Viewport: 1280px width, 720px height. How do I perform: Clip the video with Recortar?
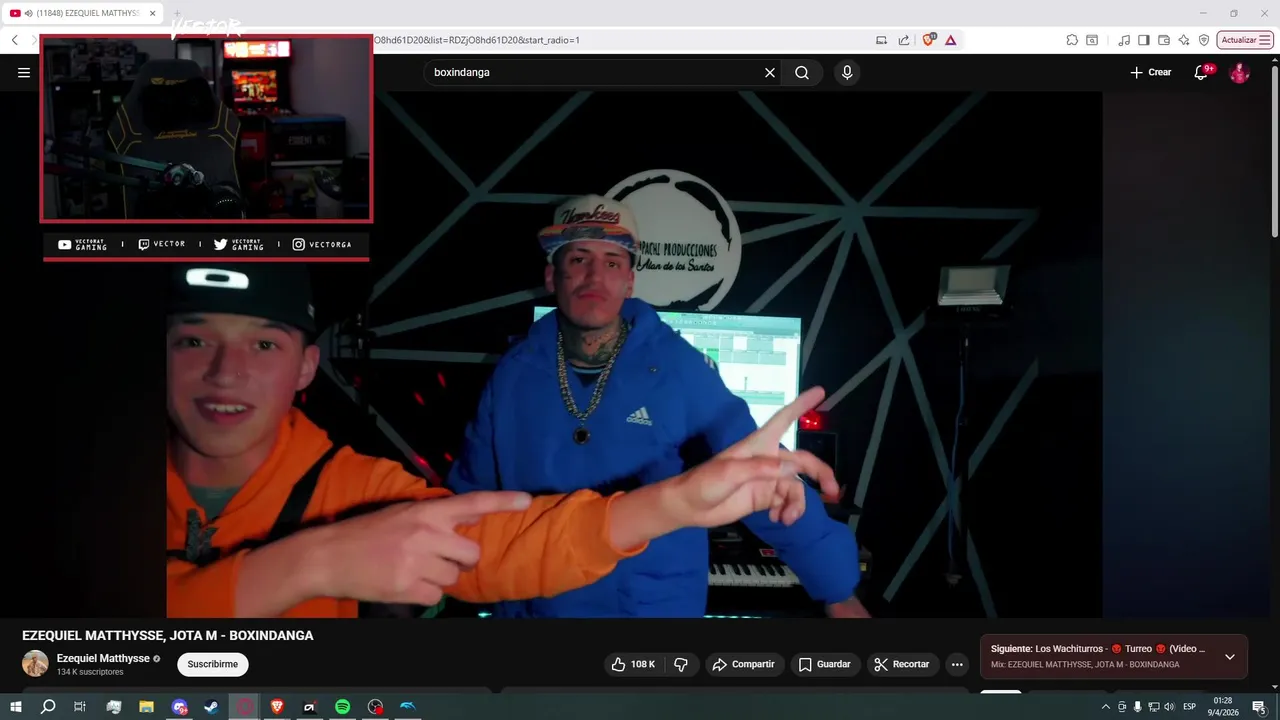point(902,664)
